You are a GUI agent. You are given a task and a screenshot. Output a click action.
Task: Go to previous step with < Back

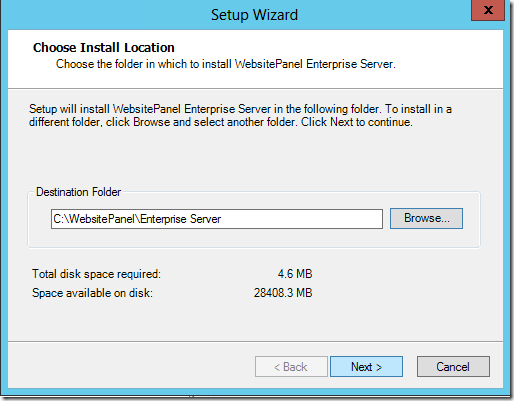tap(291, 367)
